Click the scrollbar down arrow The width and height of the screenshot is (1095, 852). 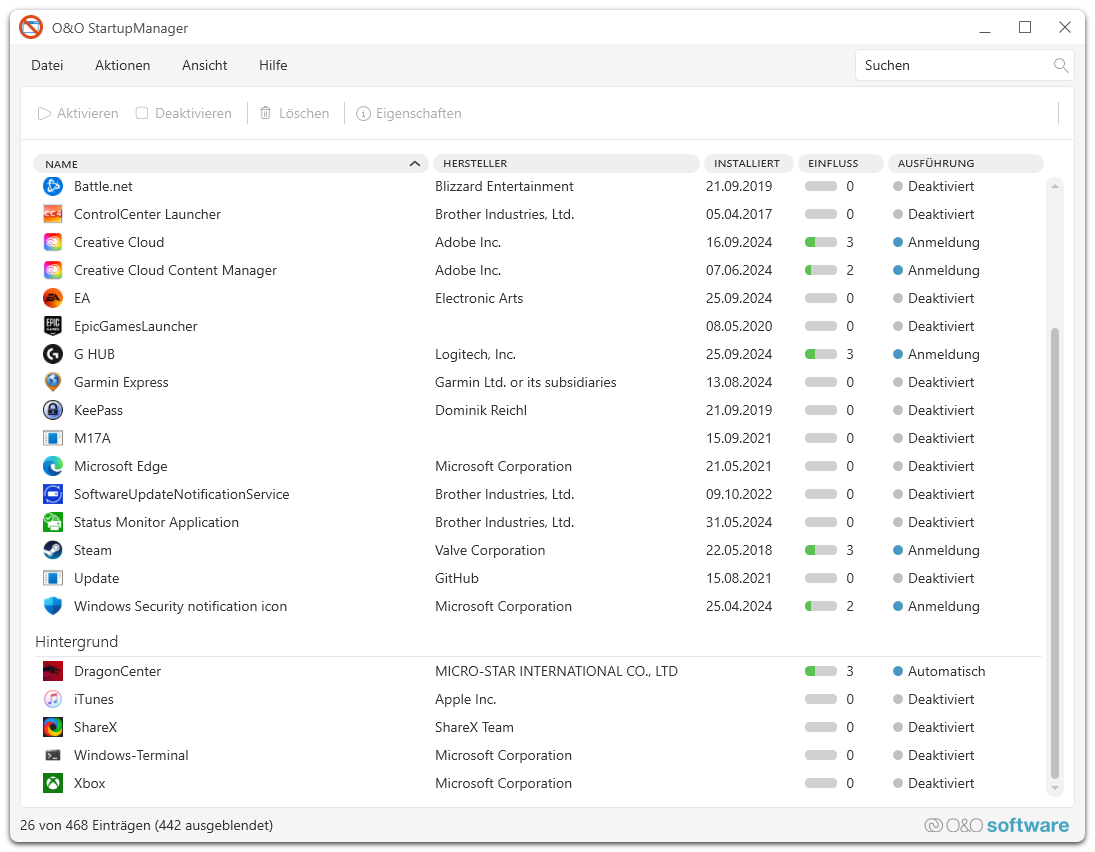1054,788
